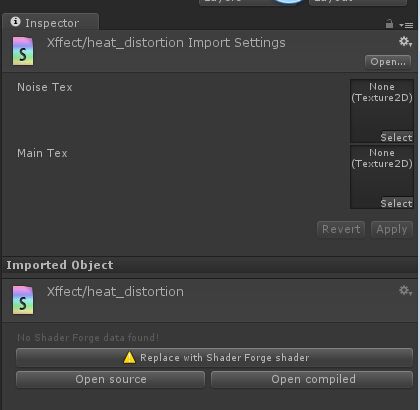Click the yellow warning triangle icon
Viewport: 420px width, 410px height.
point(129,358)
